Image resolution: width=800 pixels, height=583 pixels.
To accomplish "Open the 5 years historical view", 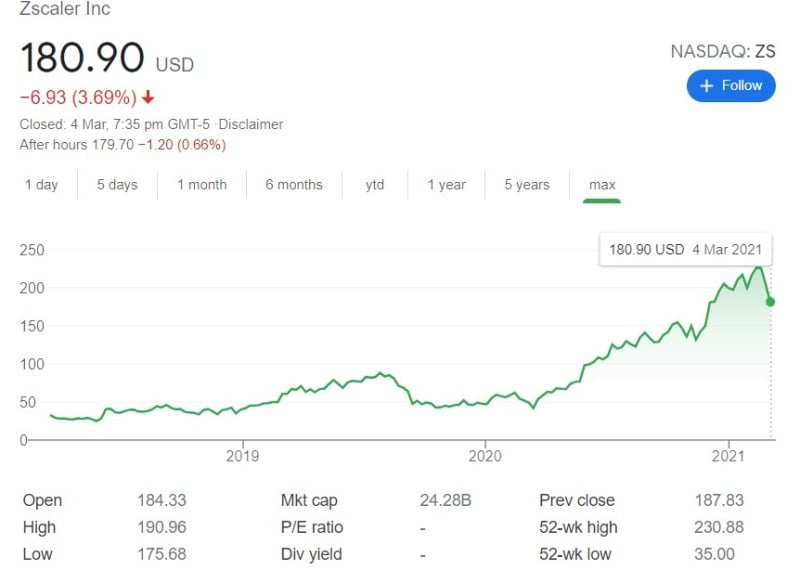I will (x=526, y=184).
